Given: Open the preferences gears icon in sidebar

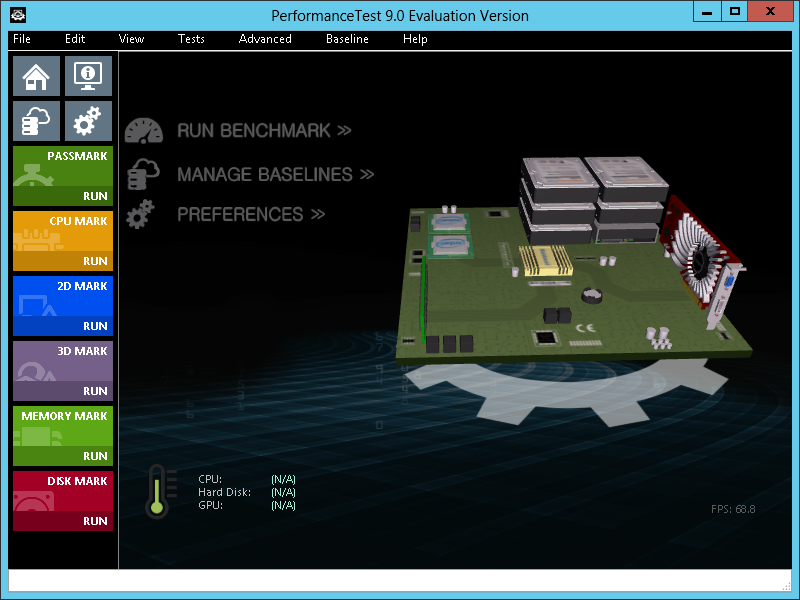Looking at the screenshot, I should pos(88,121).
